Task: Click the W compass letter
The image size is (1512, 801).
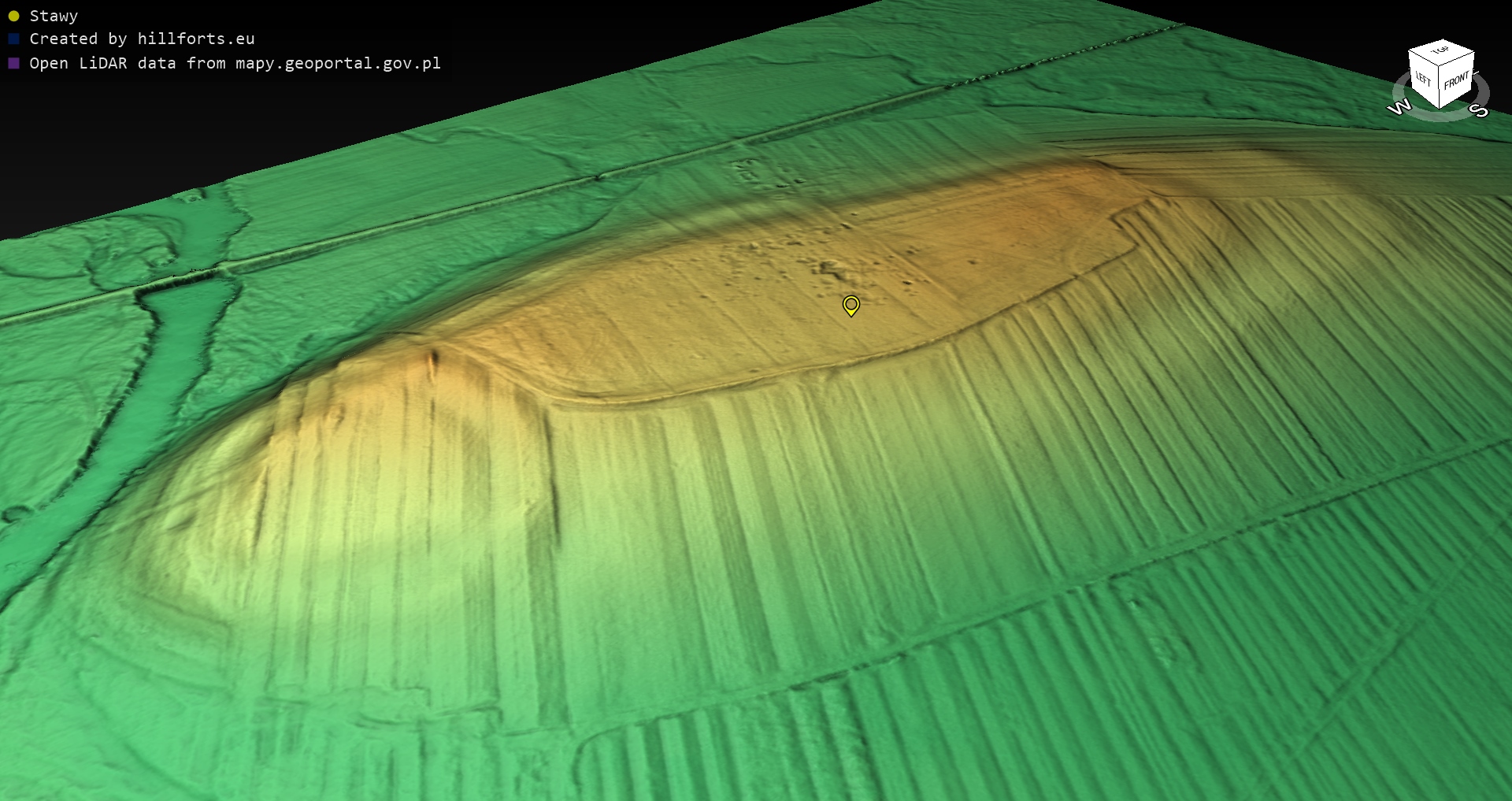Action: pos(1399,107)
